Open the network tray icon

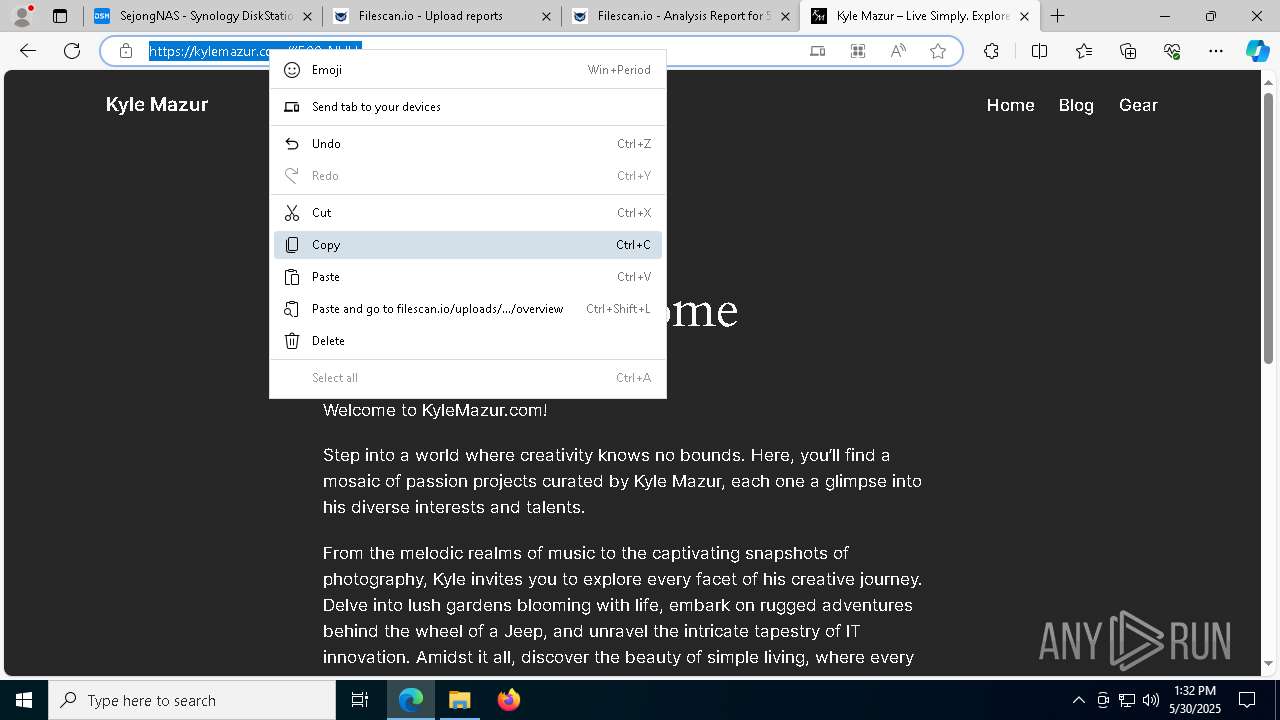[1126, 700]
